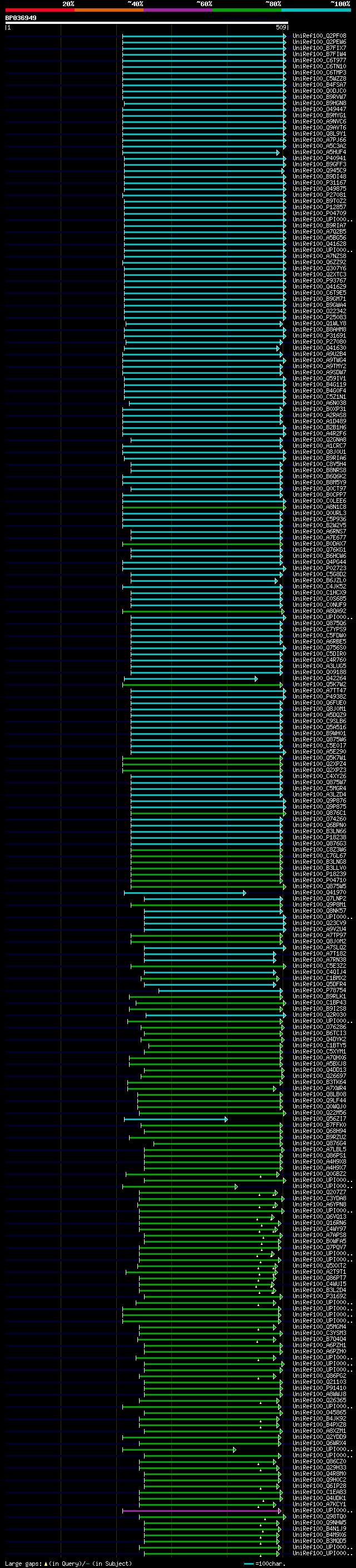Open hit UniRef100_O22342

(x=319, y=311)
